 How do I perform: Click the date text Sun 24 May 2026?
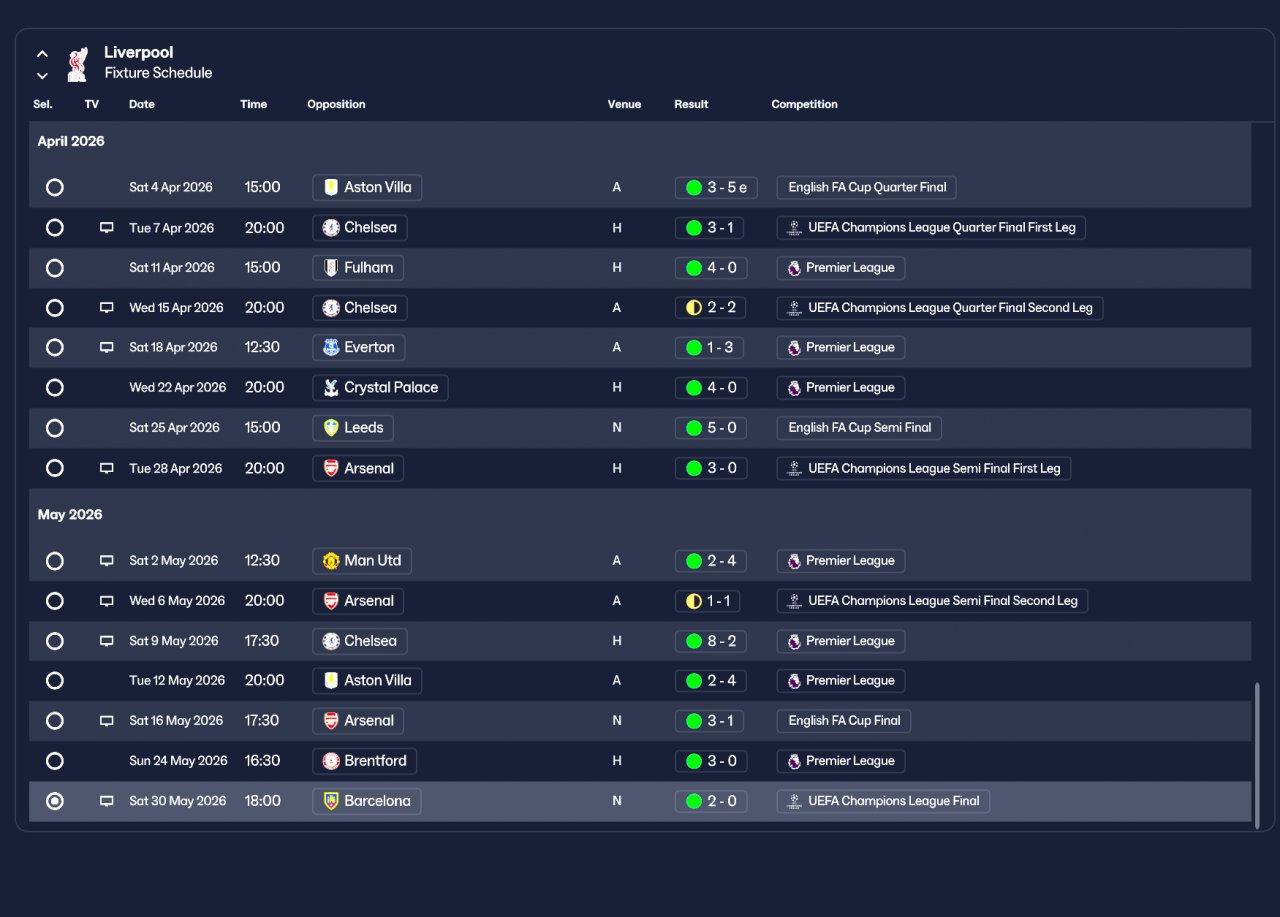click(178, 761)
